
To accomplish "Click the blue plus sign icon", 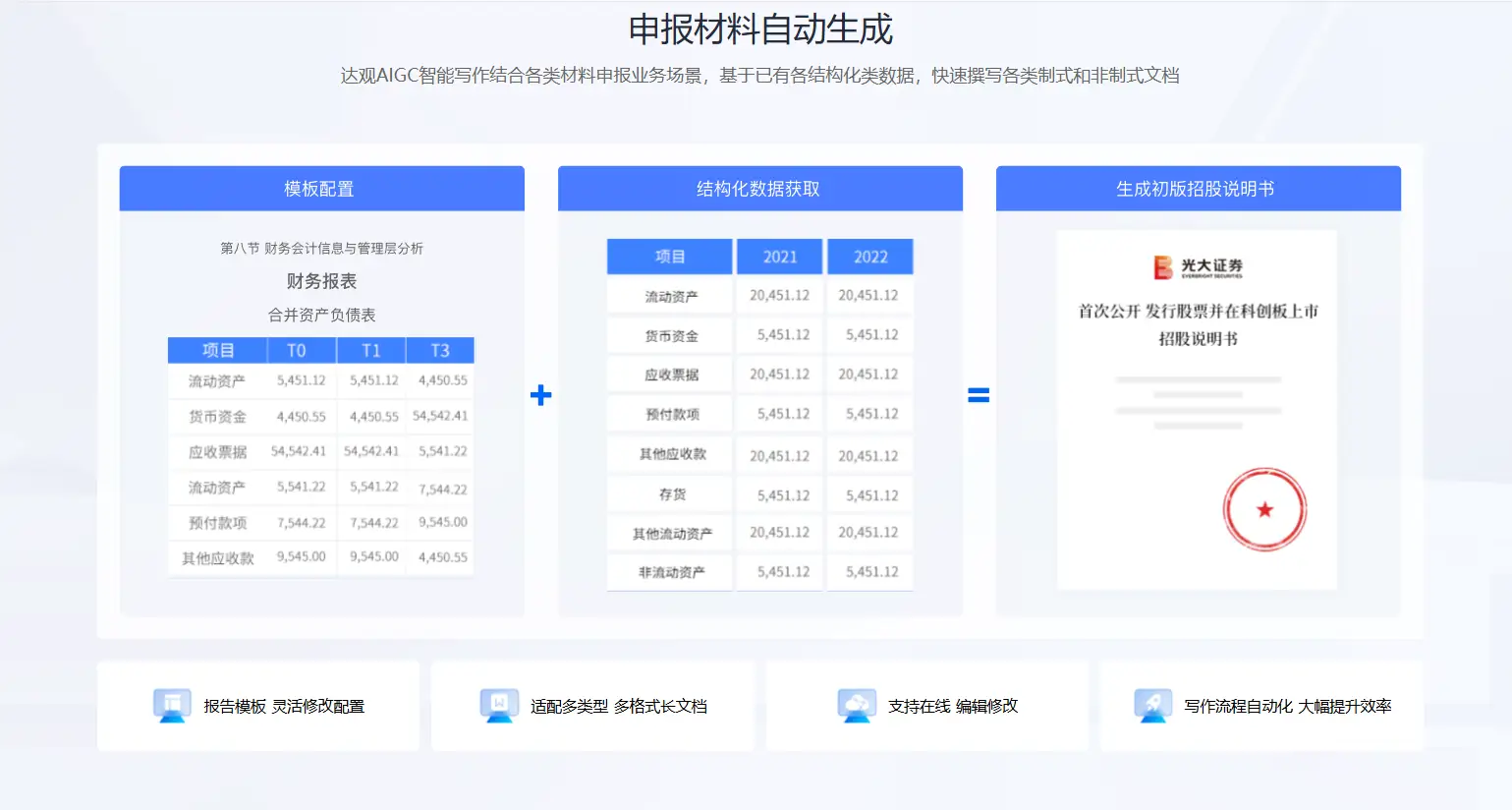I will 540,395.
